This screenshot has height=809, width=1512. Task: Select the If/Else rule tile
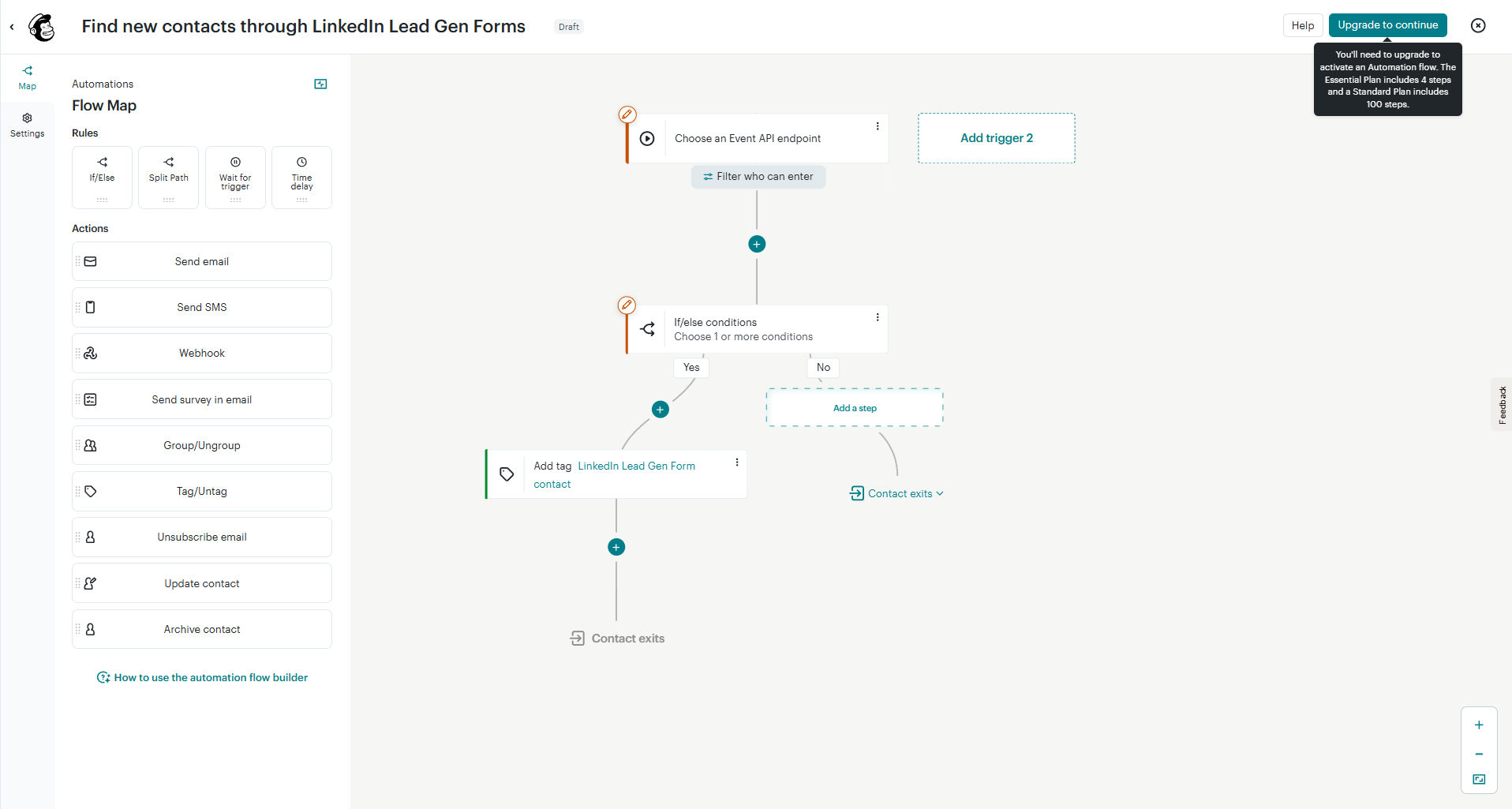point(102,178)
